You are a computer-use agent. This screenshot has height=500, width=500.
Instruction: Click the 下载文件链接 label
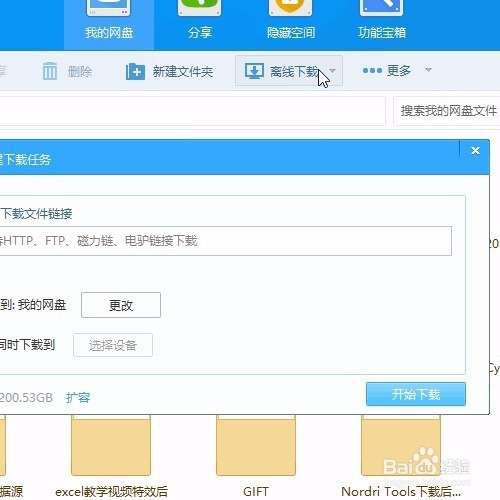click(x=36, y=214)
